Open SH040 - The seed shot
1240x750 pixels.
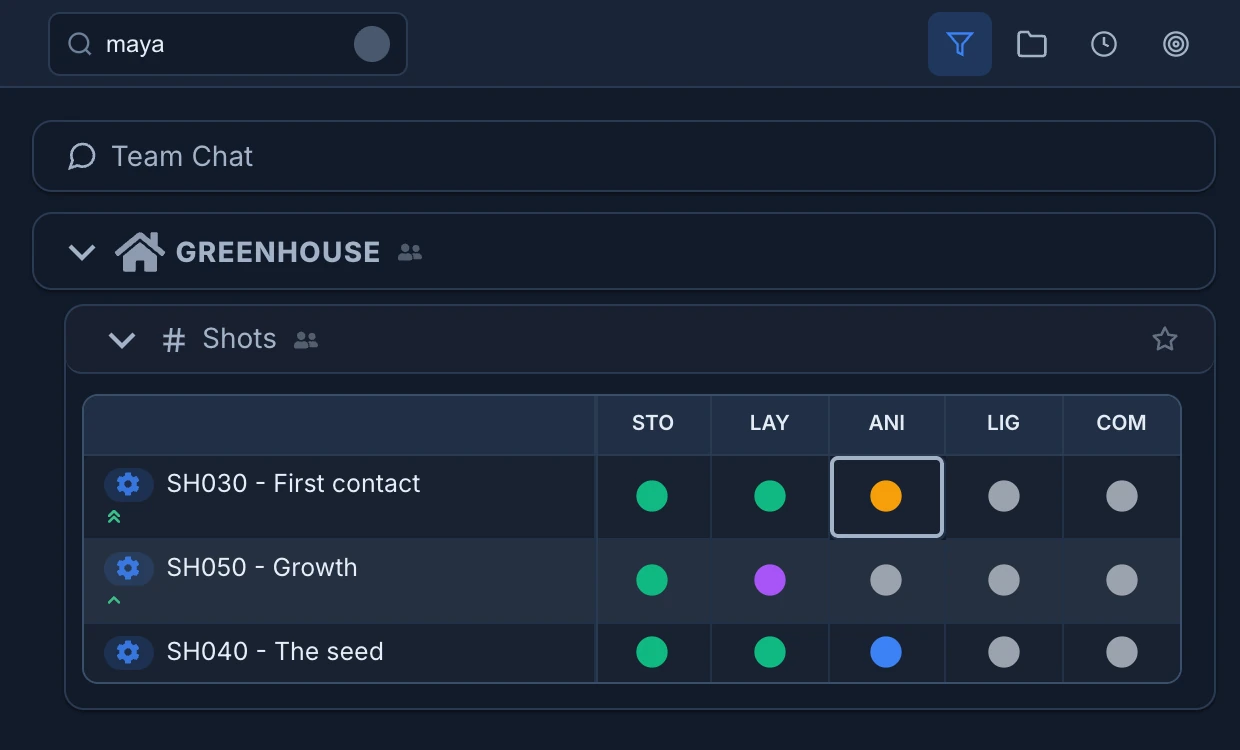pos(275,652)
